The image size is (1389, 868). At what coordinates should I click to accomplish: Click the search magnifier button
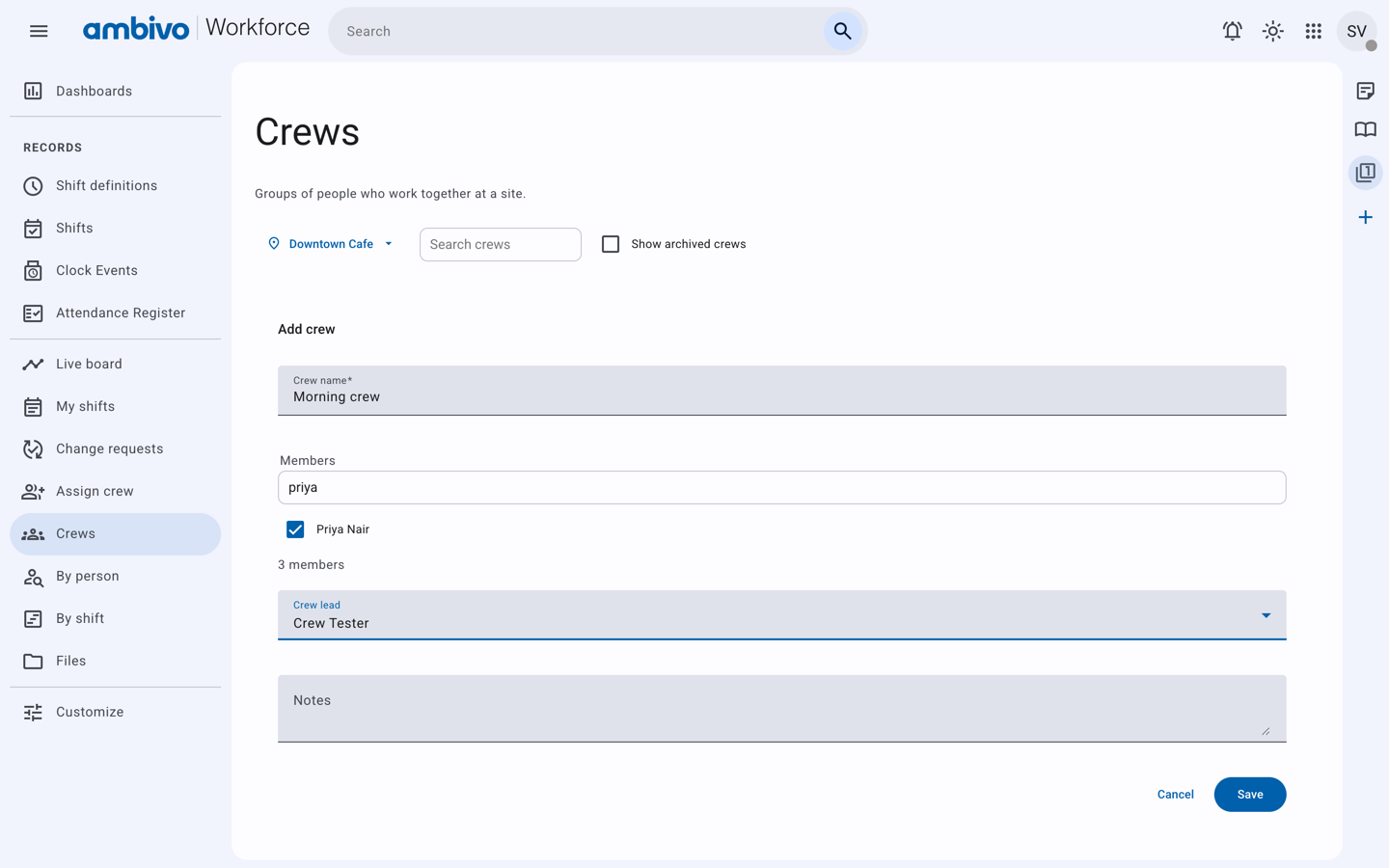842,31
